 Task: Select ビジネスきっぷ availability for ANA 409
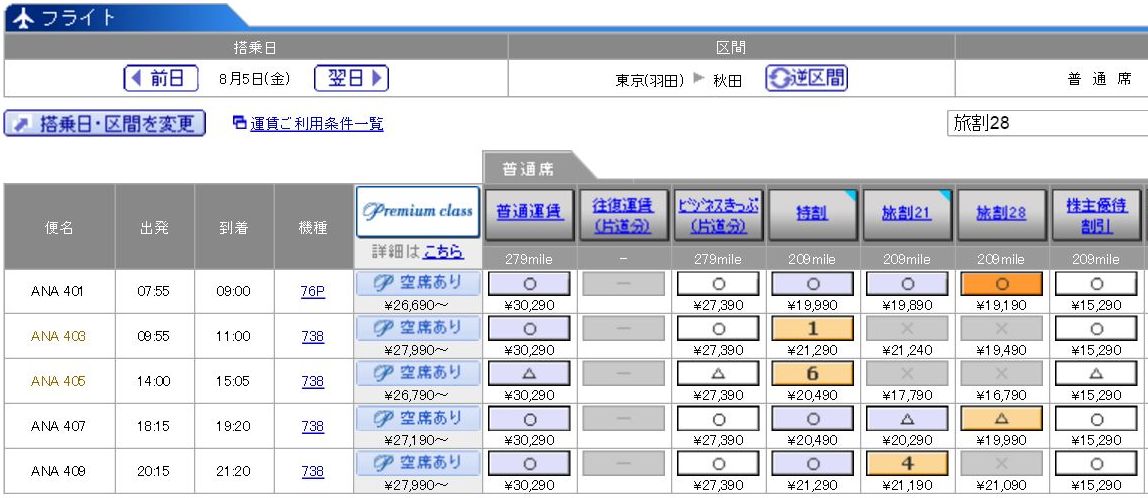[x=718, y=464]
